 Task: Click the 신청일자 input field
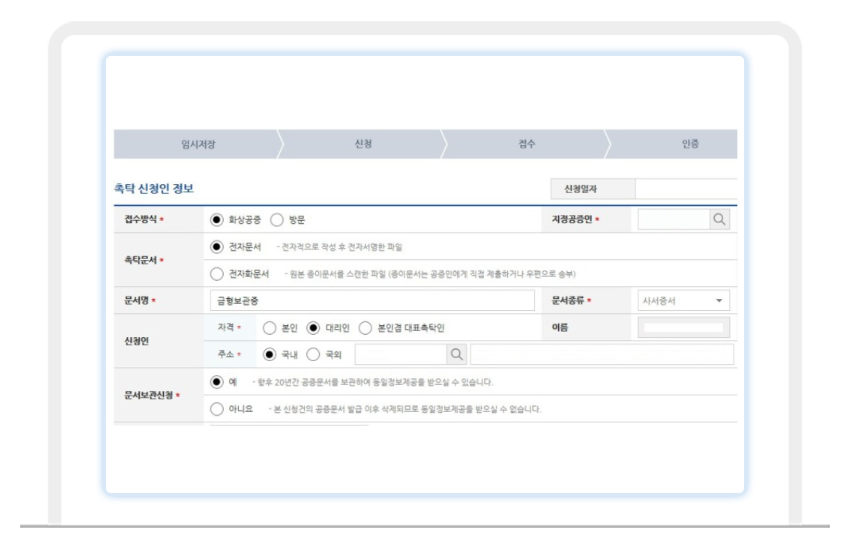coord(686,189)
